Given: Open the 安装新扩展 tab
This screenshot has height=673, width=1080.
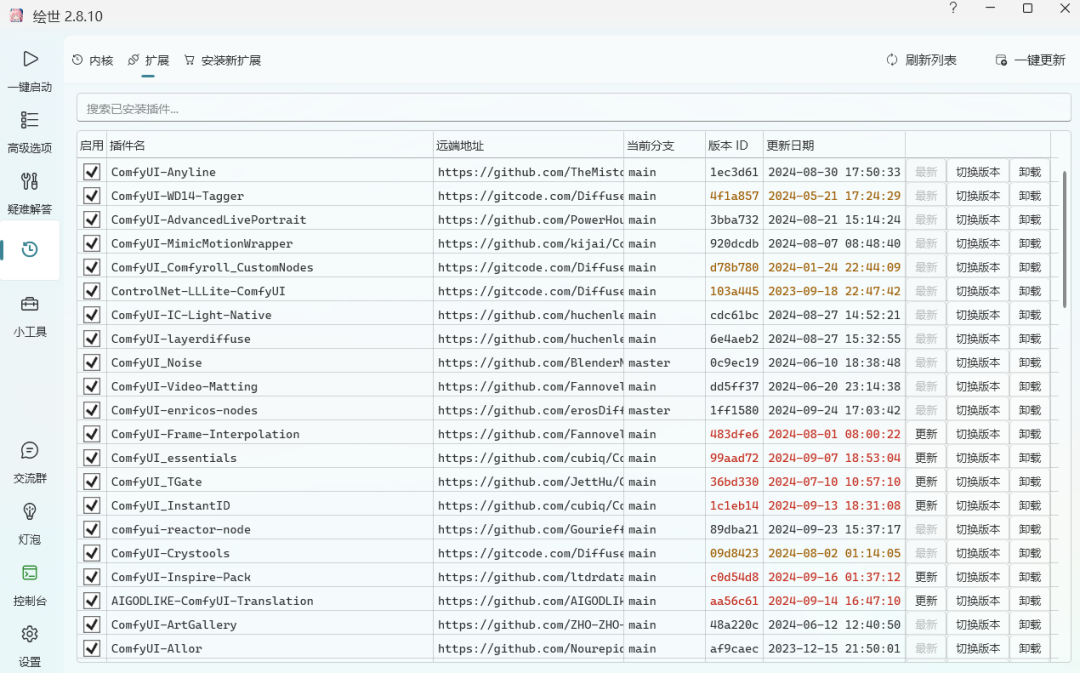Looking at the screenshot, I should 222,61.
